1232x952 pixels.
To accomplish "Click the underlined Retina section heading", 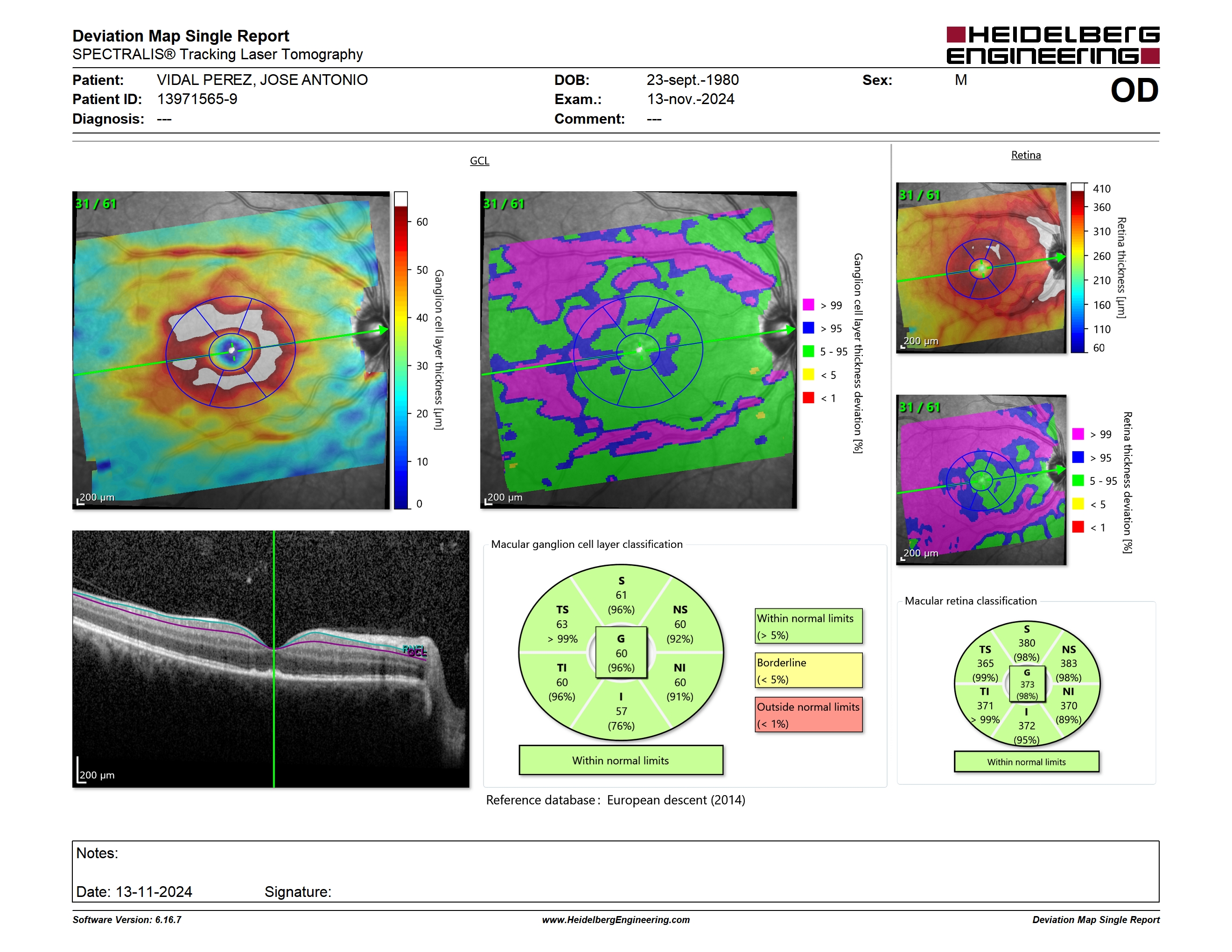I will [1026, 155].
